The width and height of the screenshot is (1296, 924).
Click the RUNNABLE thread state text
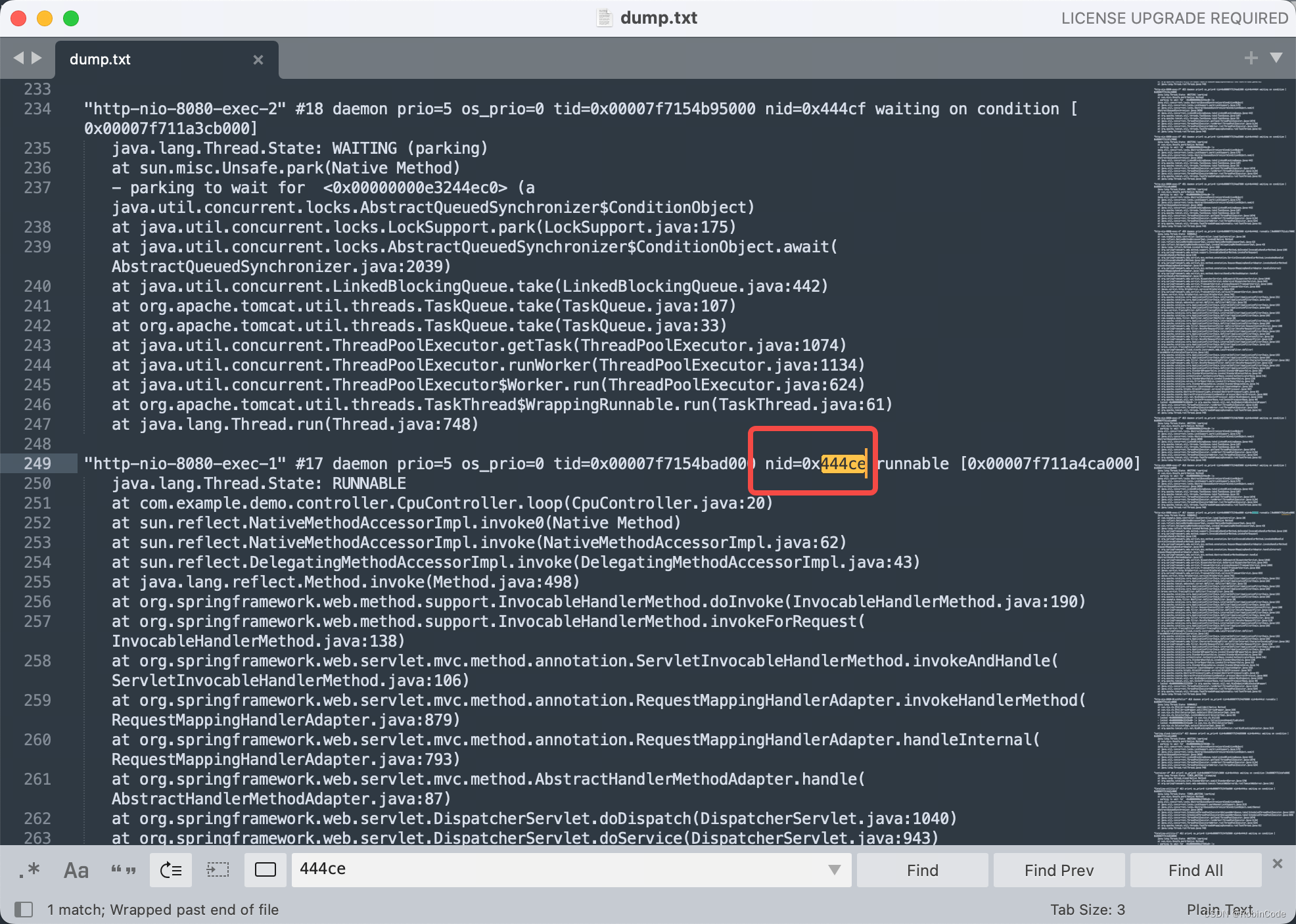[369, 483]
